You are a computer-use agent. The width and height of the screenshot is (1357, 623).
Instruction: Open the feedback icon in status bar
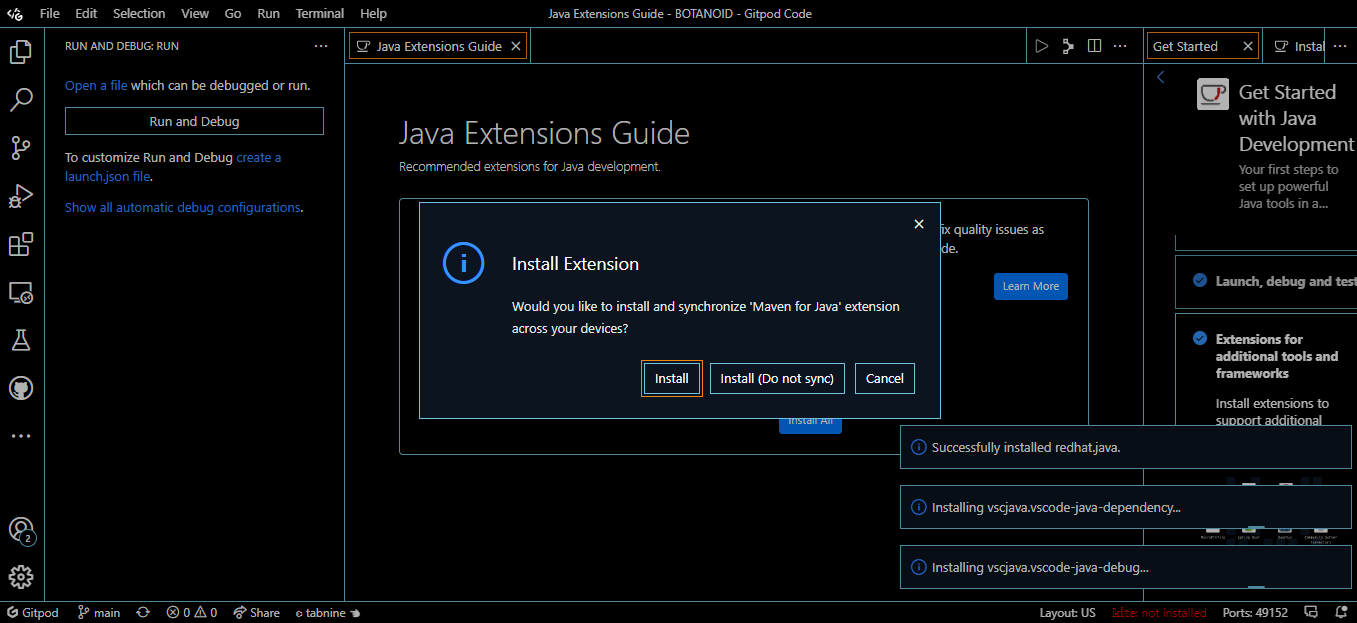(x=1313, y=612)
